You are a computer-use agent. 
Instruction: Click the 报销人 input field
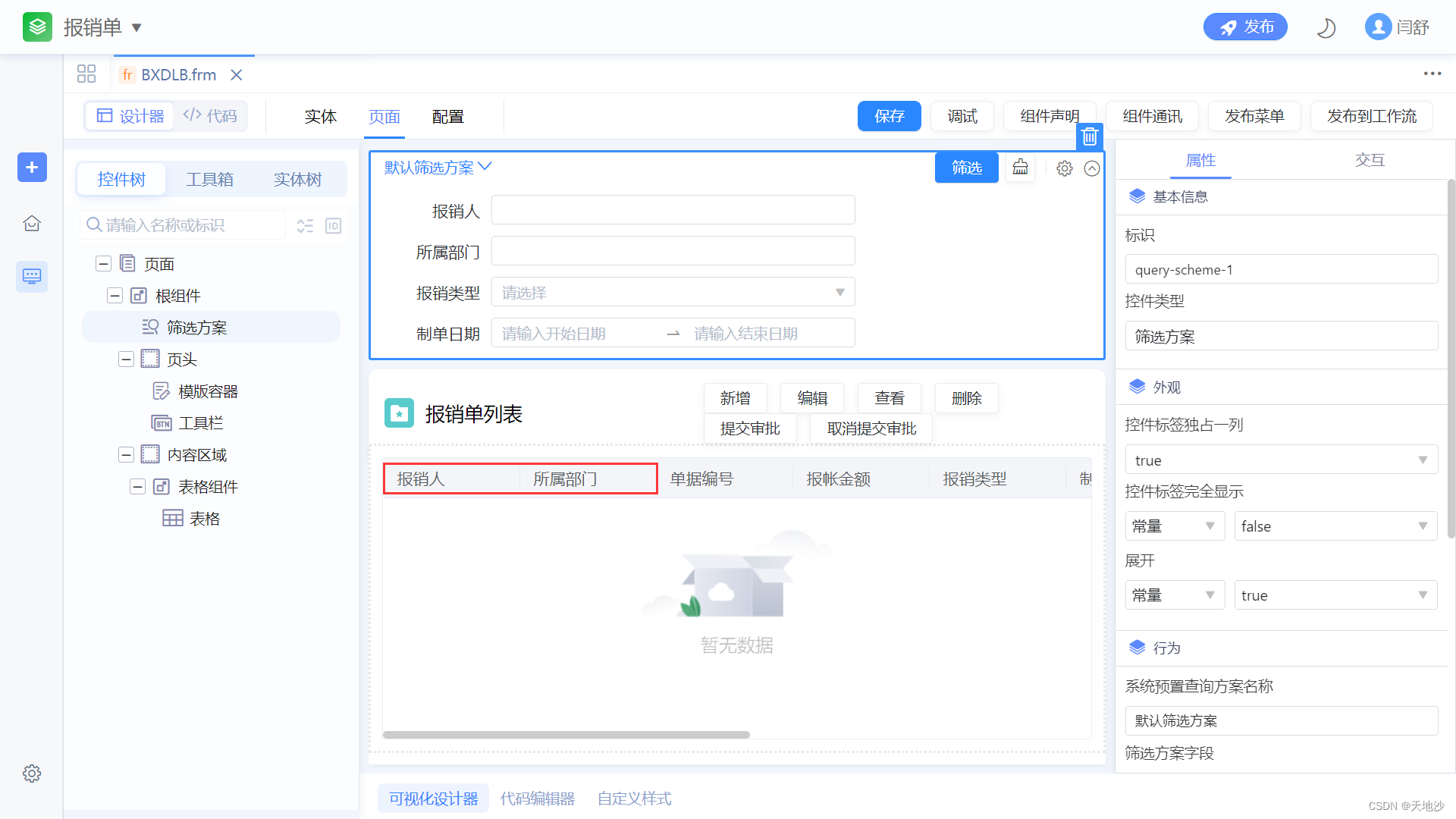673,210
